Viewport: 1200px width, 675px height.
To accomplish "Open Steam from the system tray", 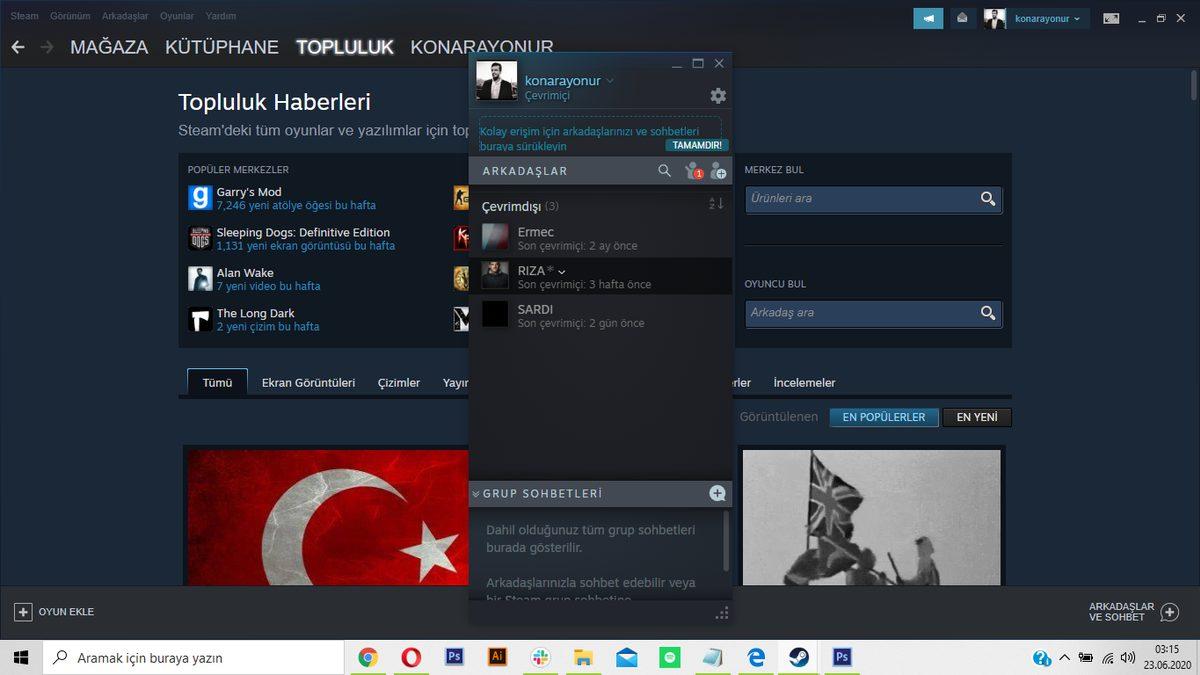I will [x=798, y=657].
